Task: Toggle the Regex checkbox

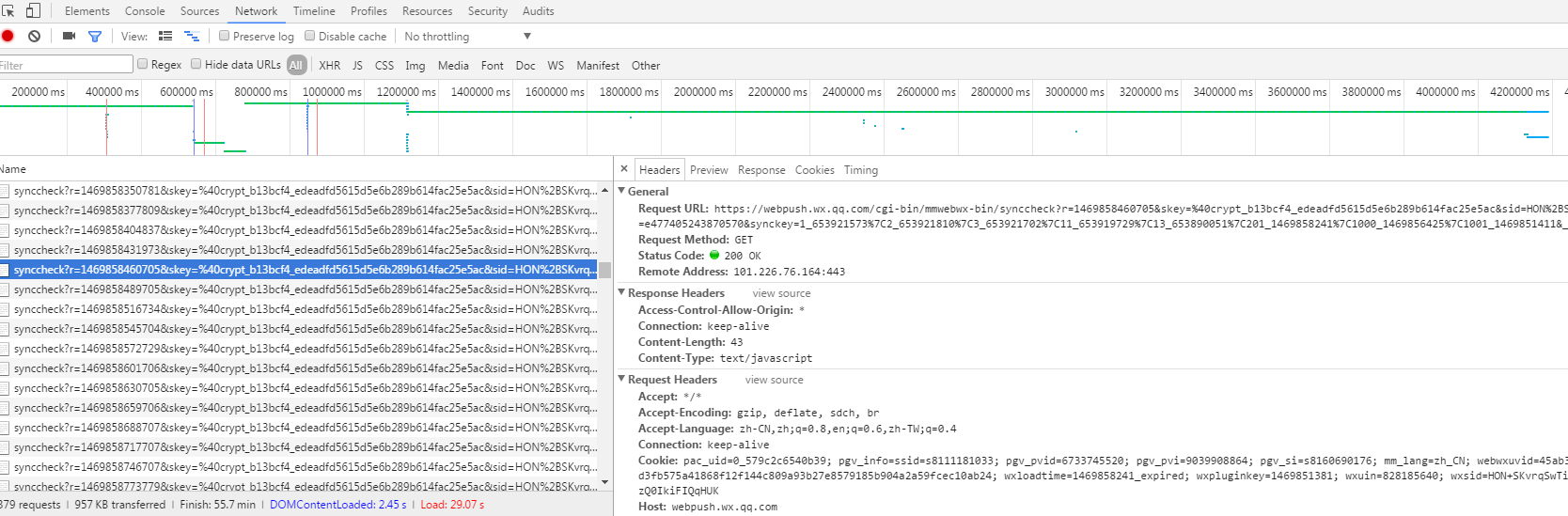Action: pos(143,64)
